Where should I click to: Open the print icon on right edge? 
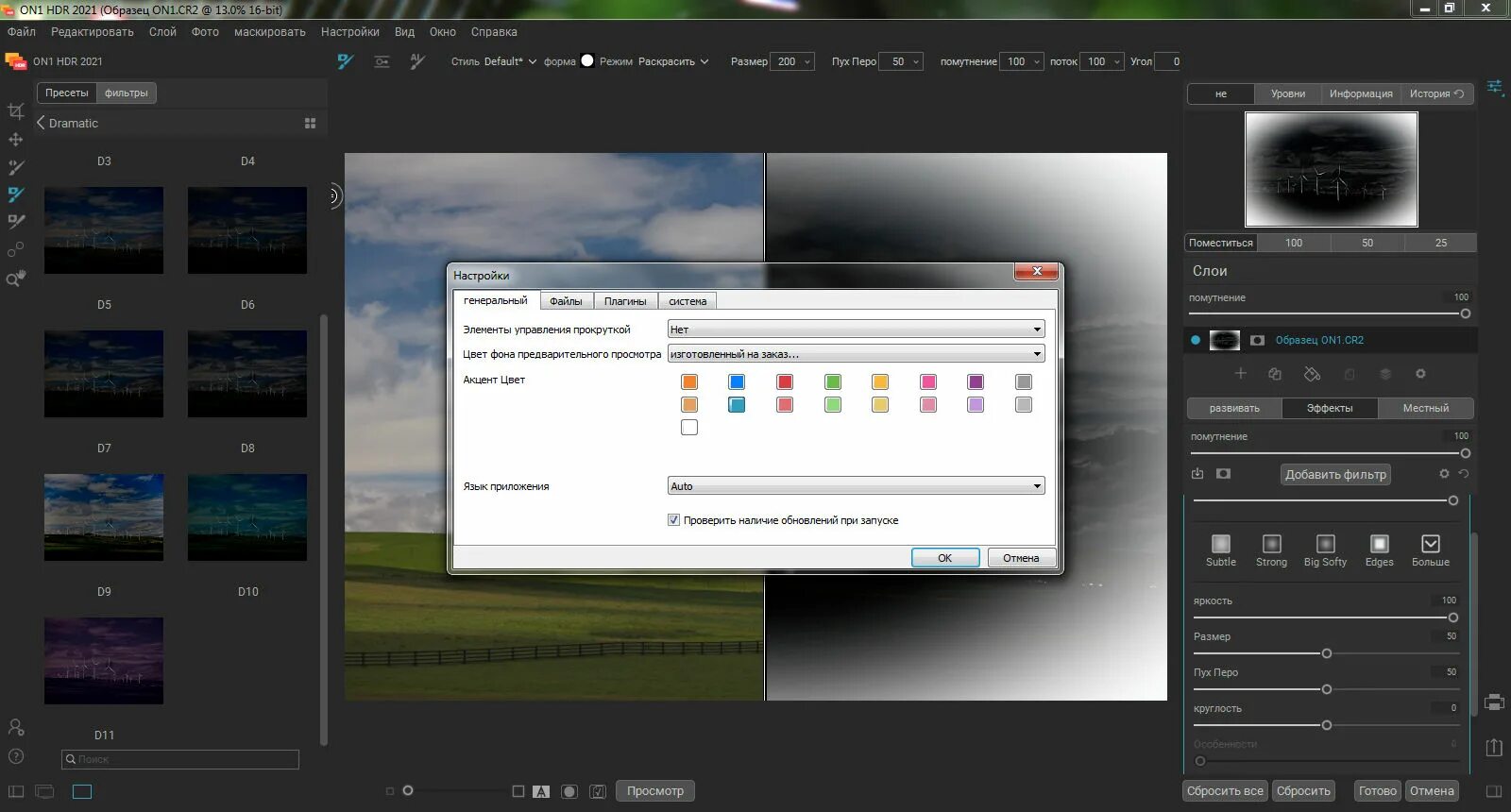point(1494,702)
